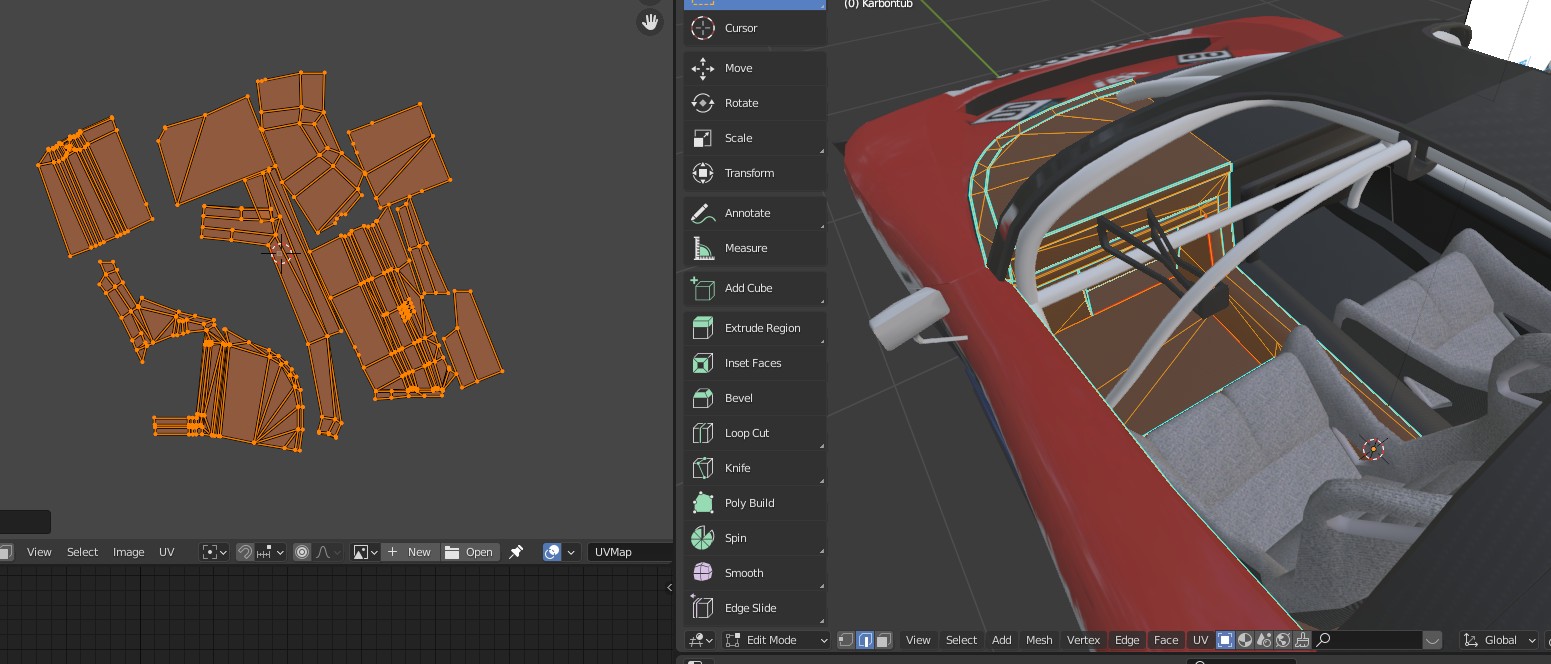
Task: Open the Global transform orientation dropdown
Action: point(1500,640)
